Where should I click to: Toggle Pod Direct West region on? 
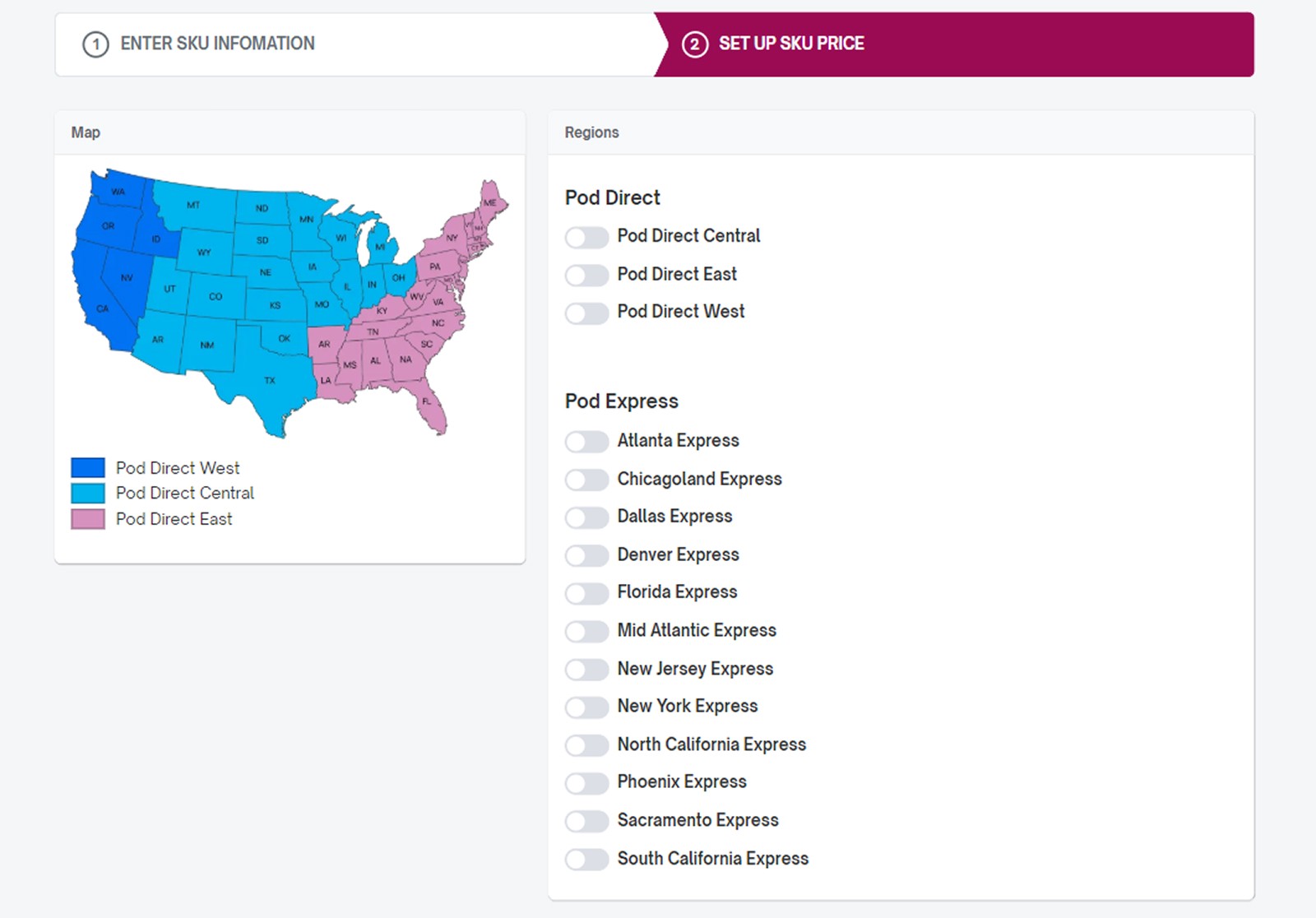586,313
